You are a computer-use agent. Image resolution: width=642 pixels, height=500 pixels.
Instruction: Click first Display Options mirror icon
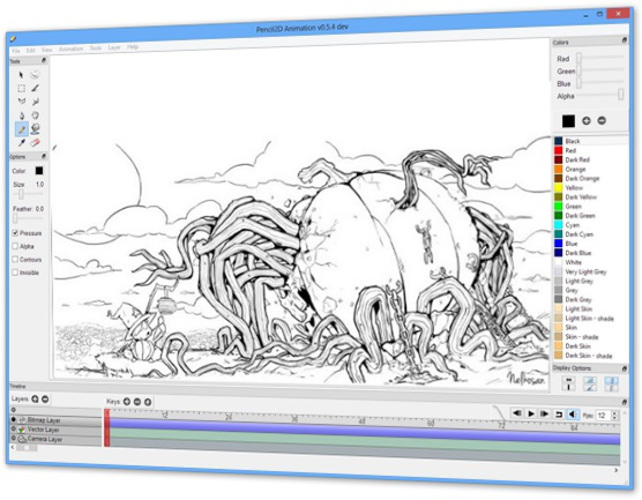pos(568,384)
